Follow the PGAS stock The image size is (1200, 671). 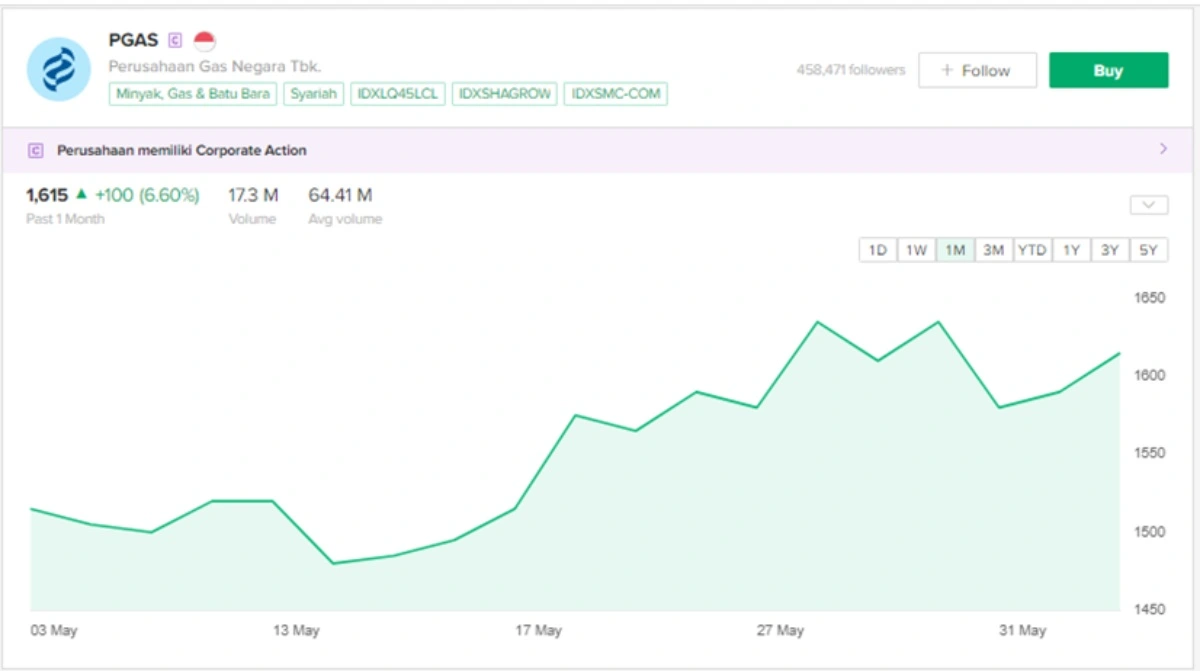977,71
